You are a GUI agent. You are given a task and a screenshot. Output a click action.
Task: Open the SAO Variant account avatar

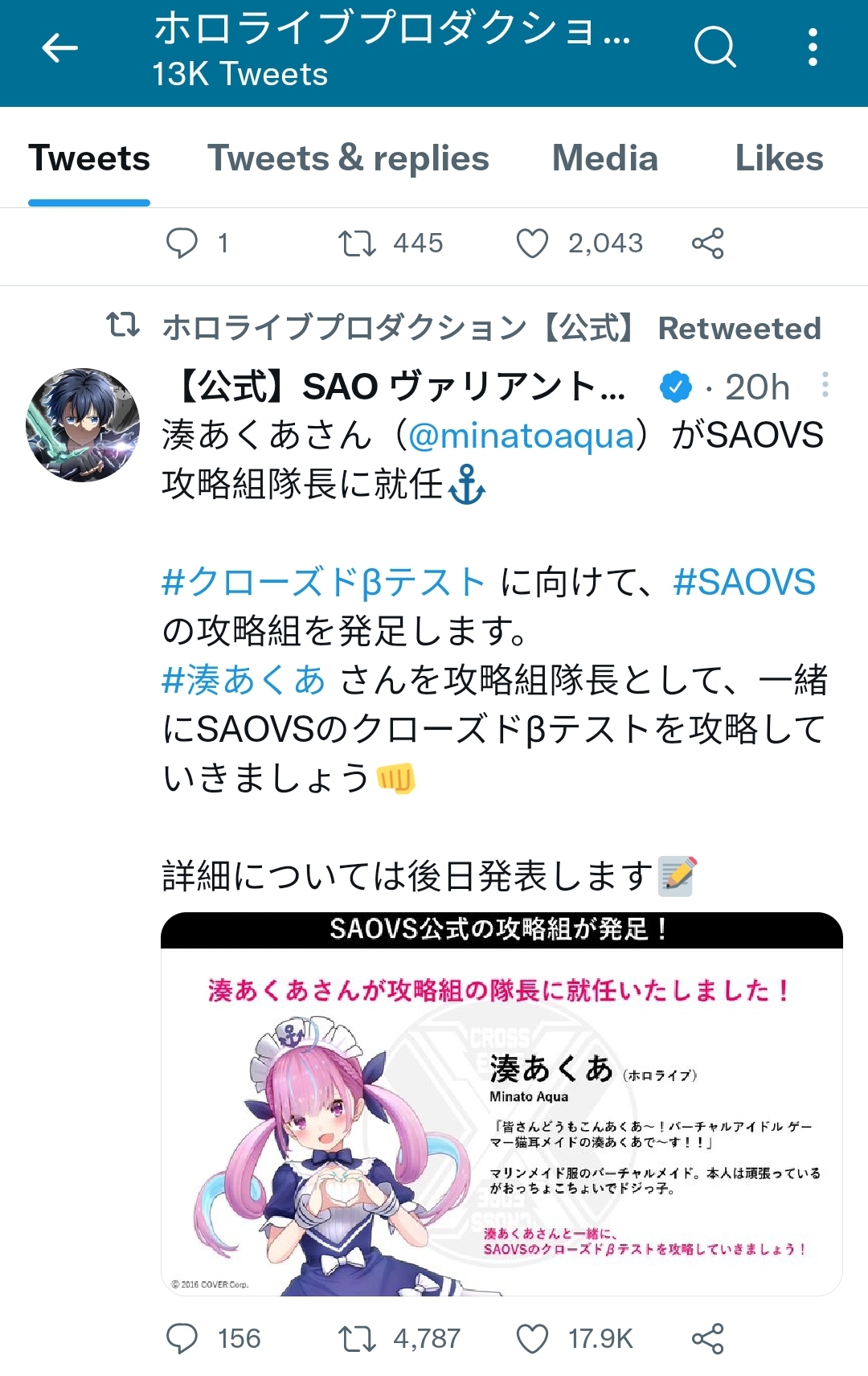[x=83, y=425]
